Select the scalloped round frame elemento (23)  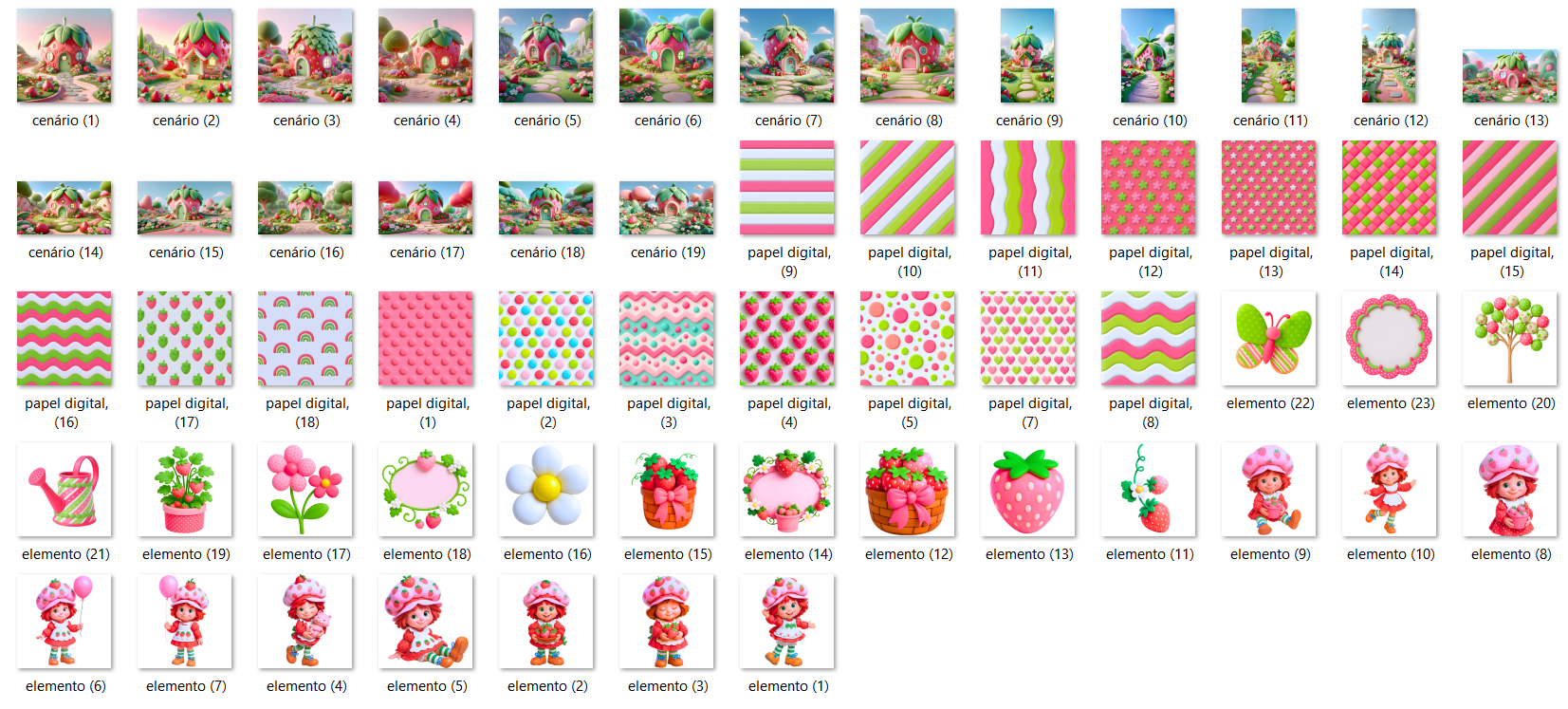point(1390,339)
